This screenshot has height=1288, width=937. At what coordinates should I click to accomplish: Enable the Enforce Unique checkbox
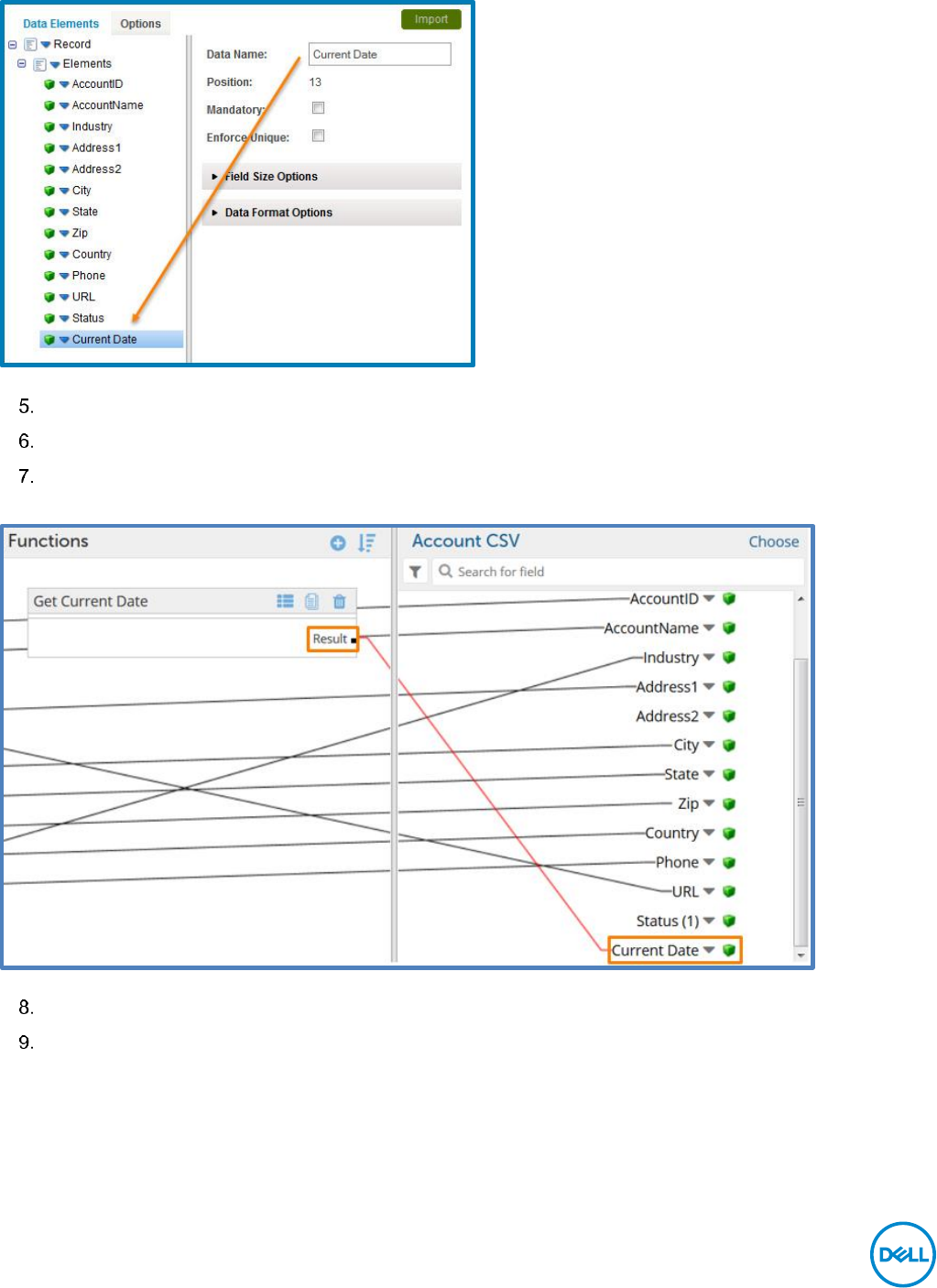pos(319,136)
